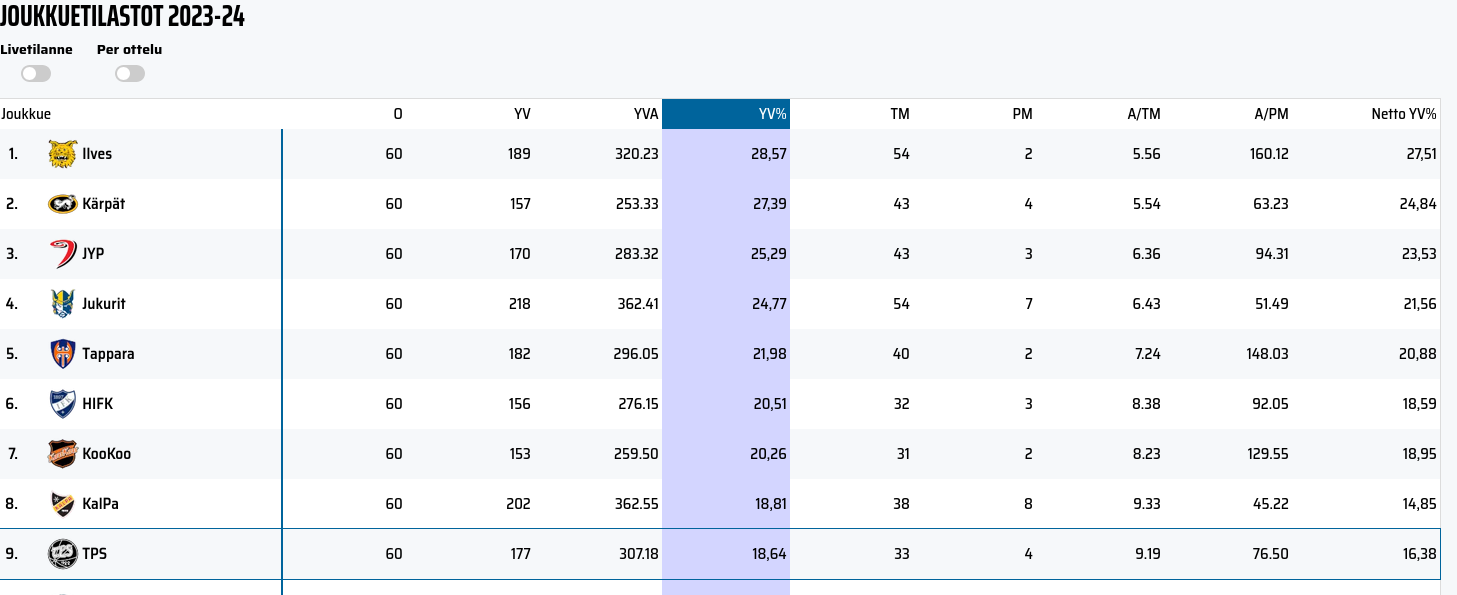Click Jukurit YV% value 24,77
The height and width of the screenshot is (595, 1457).
coord(770,304)
